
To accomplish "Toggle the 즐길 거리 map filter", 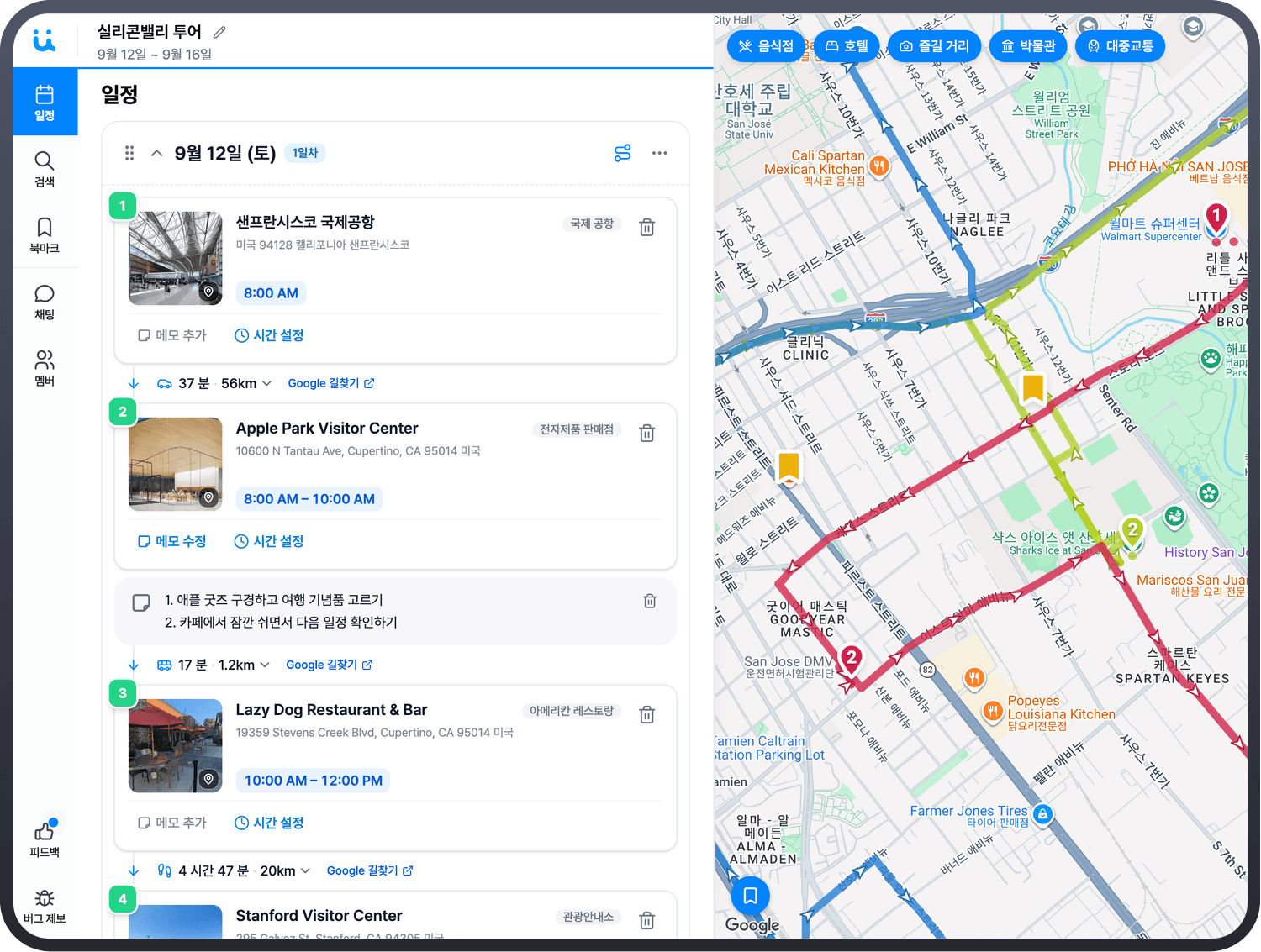I will [x=934, y=46].
